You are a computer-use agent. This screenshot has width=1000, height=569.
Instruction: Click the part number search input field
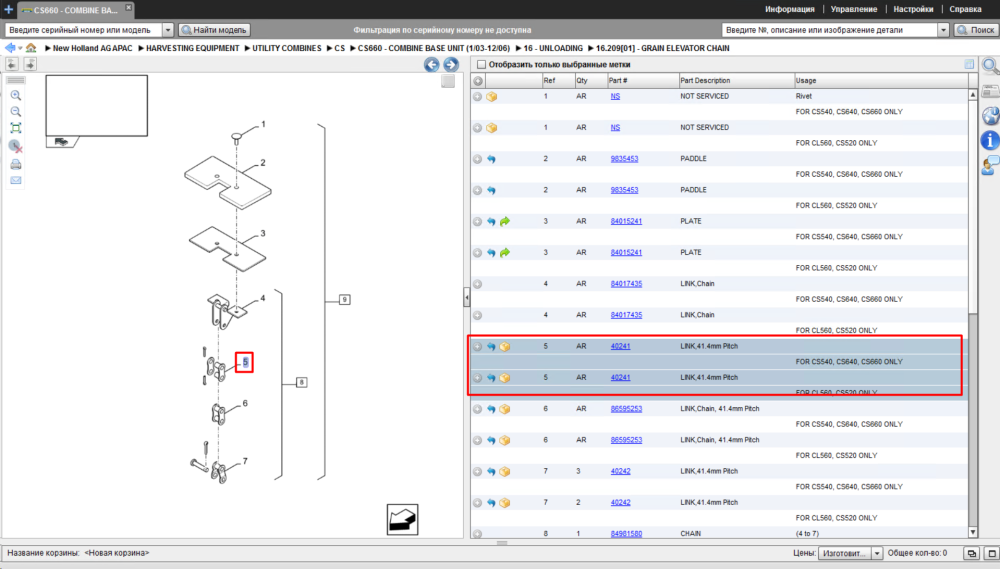tap(830, 30)
